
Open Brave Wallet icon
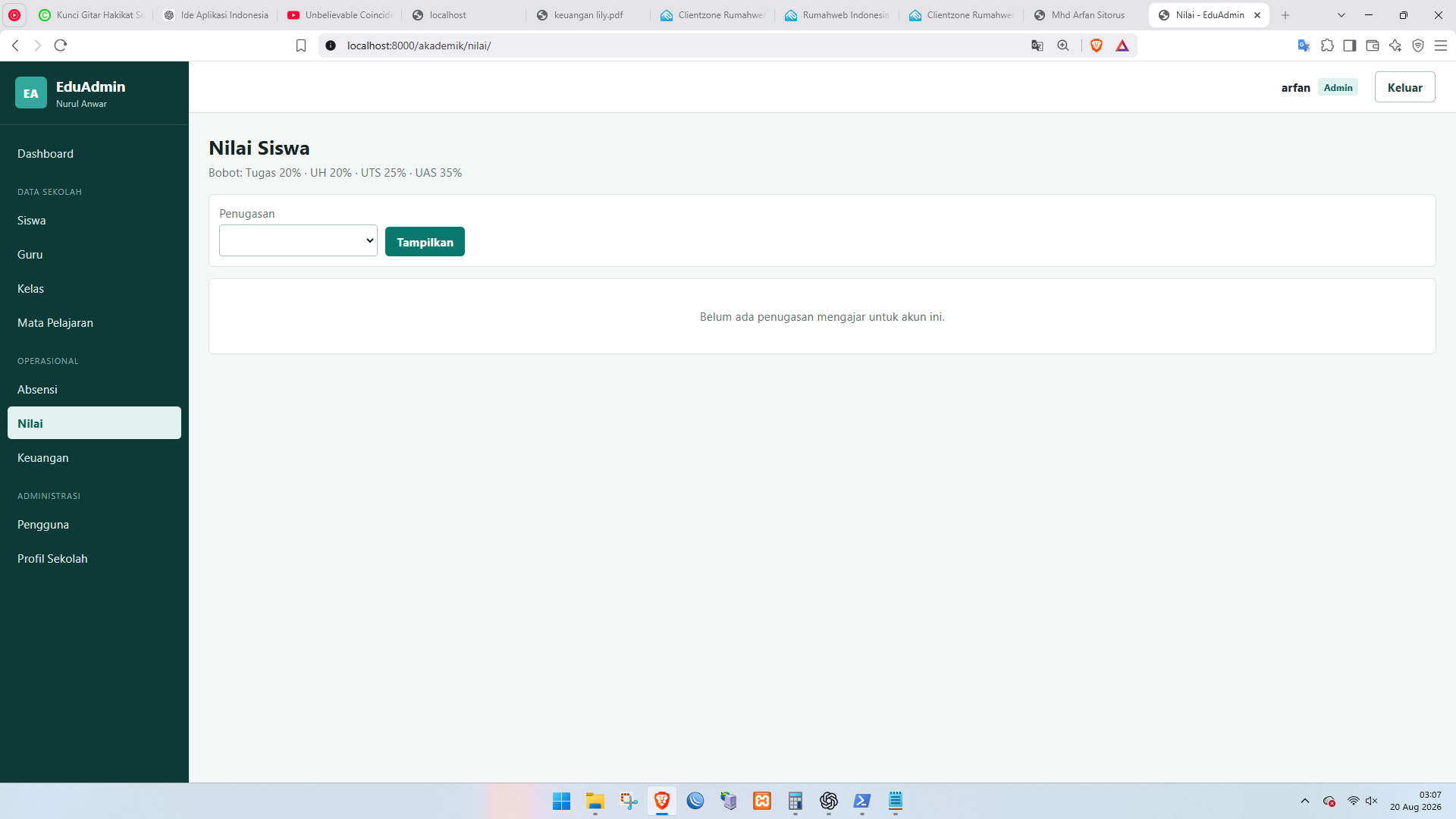point(1373,45)
